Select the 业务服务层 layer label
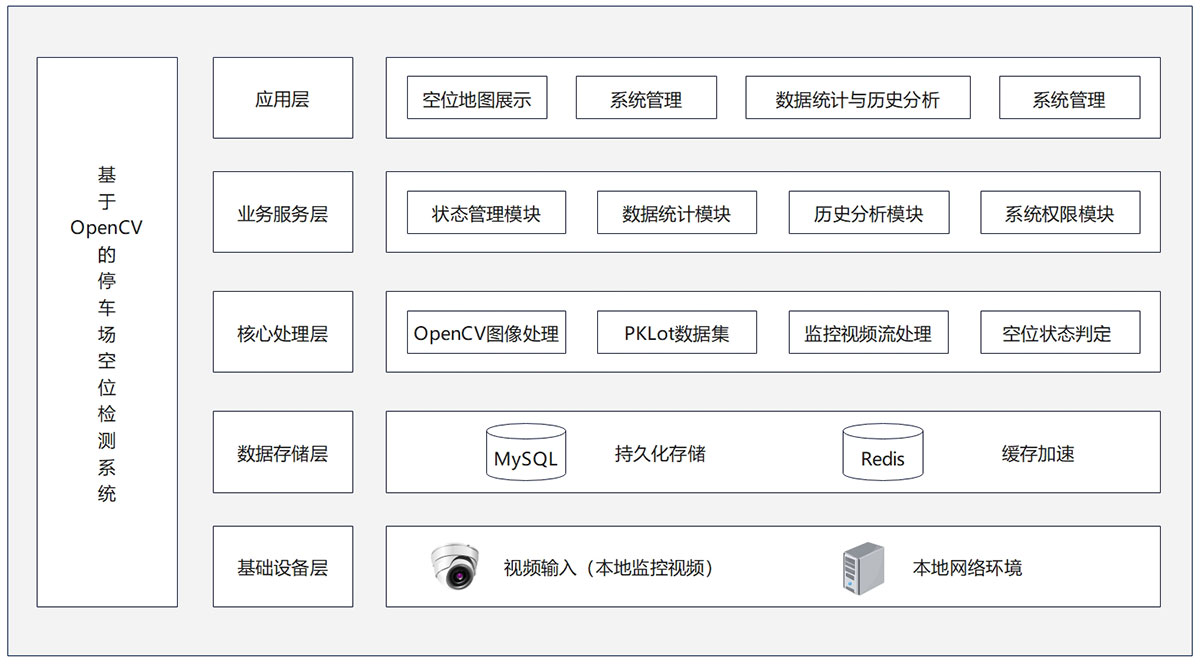The image size is (1200, 666). coord(282,212)
